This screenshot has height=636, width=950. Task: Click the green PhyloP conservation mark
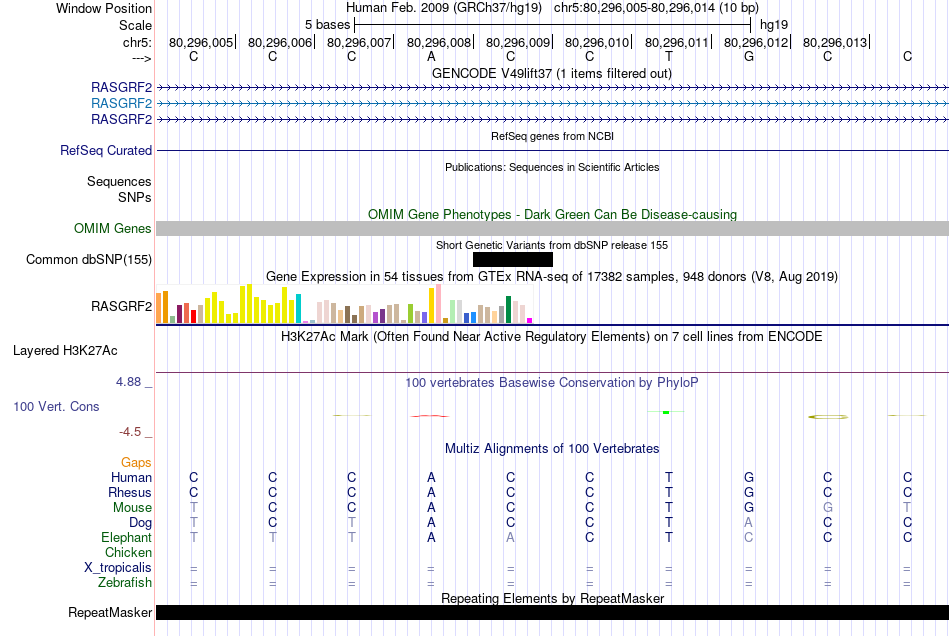(666, 412)
